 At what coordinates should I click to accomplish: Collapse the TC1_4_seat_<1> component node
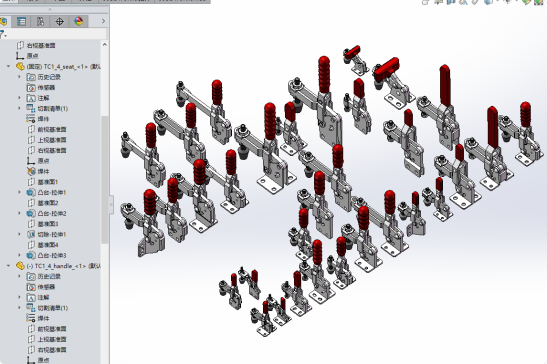[9, 66]
